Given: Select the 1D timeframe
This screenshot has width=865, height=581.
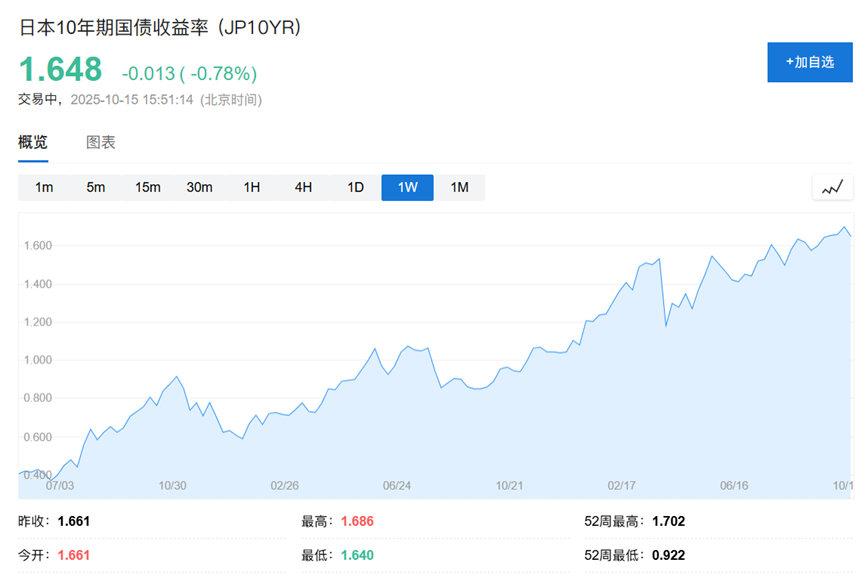Looking at the screenshot, I should 355,187.
